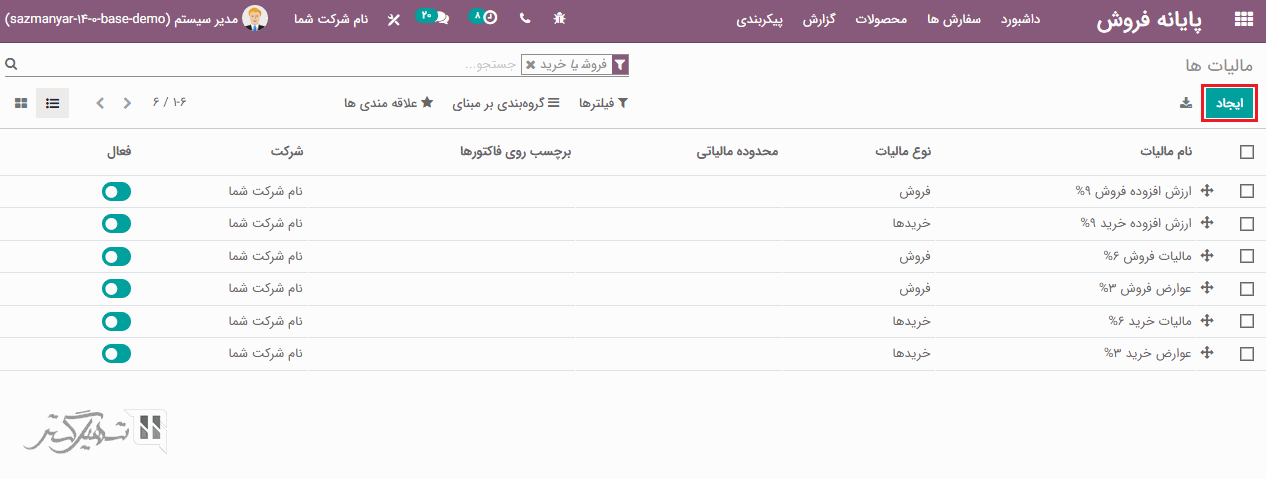
Task: Open the chat messages icon
Action: [441, 18]
